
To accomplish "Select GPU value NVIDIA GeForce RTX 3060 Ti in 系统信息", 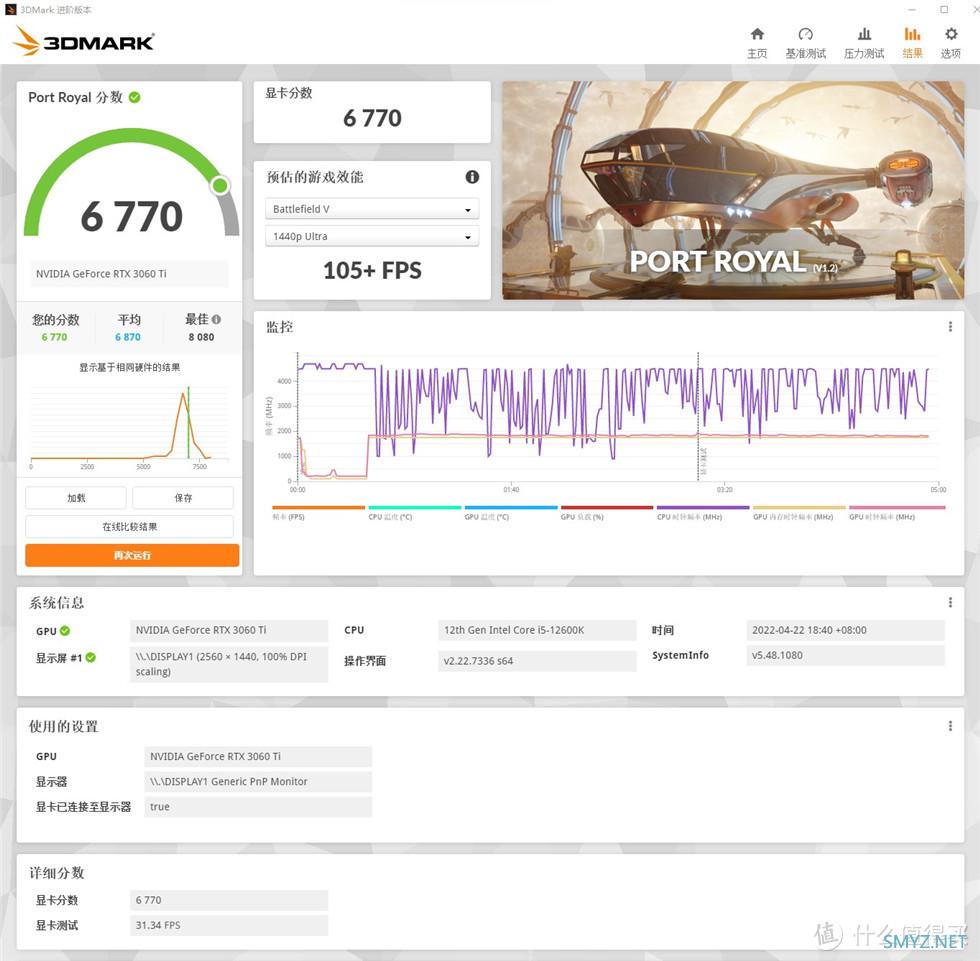I will [x=229, y=630].
